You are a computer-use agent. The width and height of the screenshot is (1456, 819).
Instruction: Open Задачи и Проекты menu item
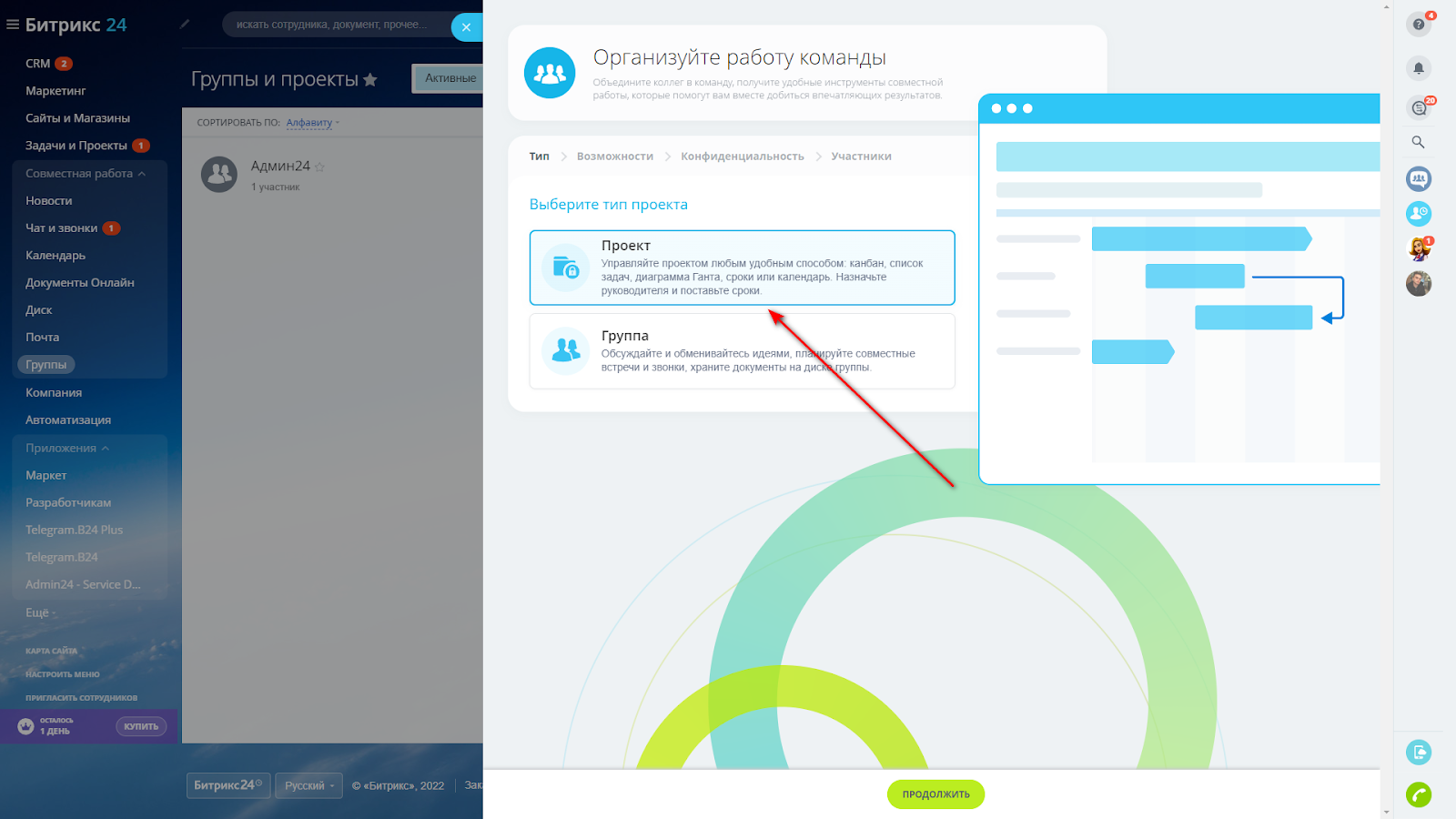[76, 146]
